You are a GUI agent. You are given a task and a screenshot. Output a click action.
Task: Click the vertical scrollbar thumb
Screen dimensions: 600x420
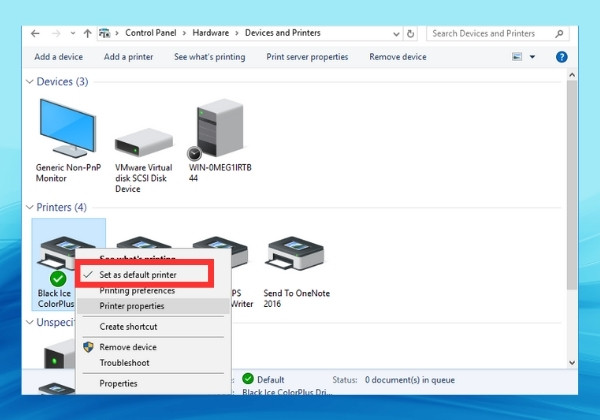(572, 185)
